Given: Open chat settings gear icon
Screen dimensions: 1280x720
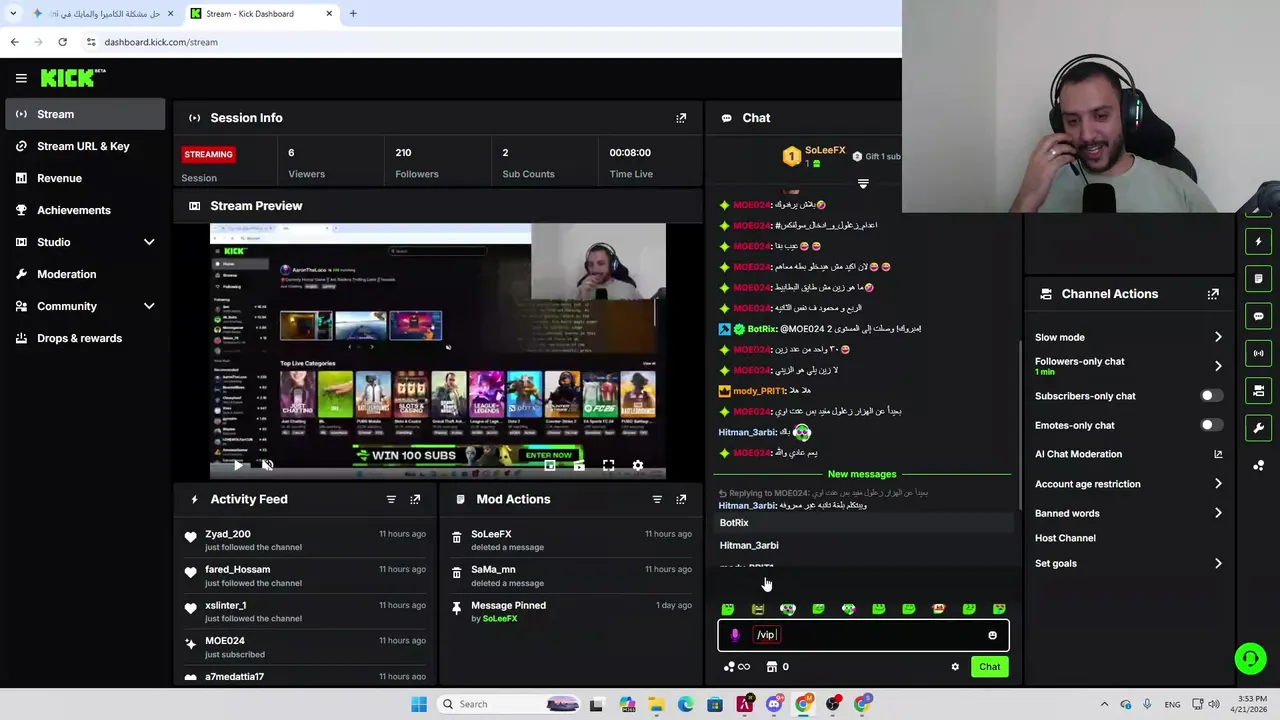Looking at the screenshot, I should (955, 667).
